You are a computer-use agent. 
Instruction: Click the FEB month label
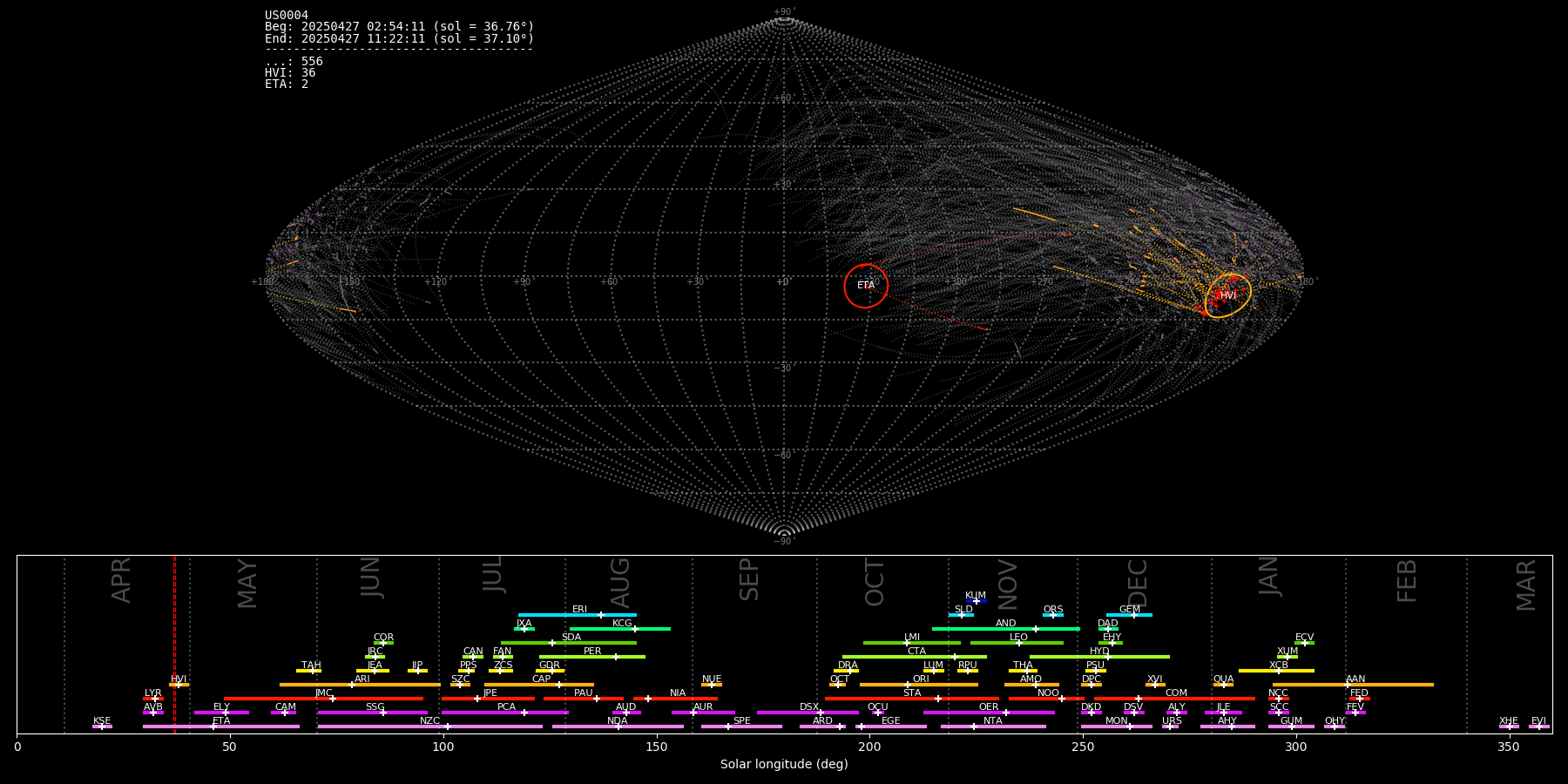[x=1407, y=581]
